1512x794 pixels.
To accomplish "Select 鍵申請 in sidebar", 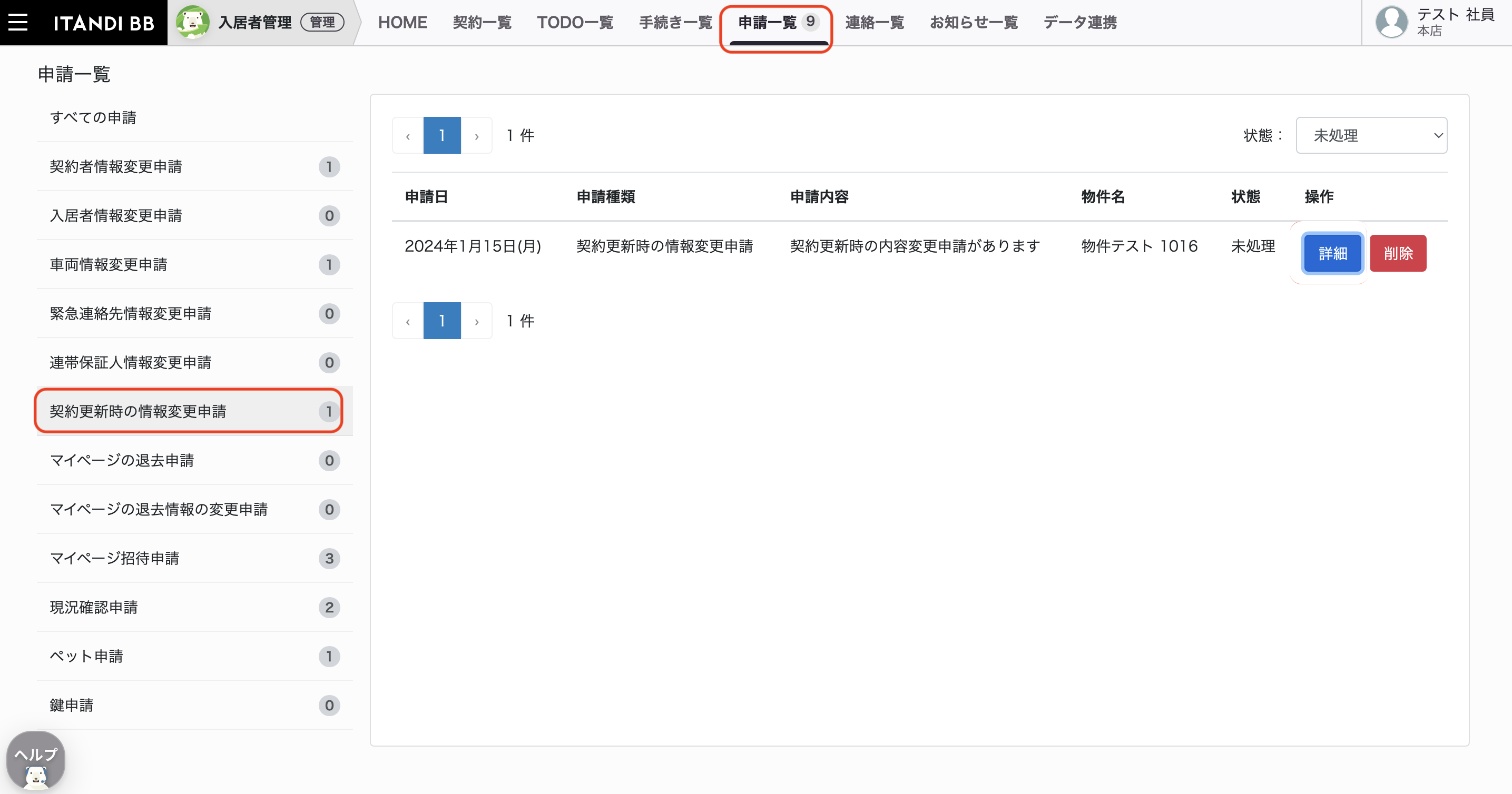I will (x=194, y=705).
